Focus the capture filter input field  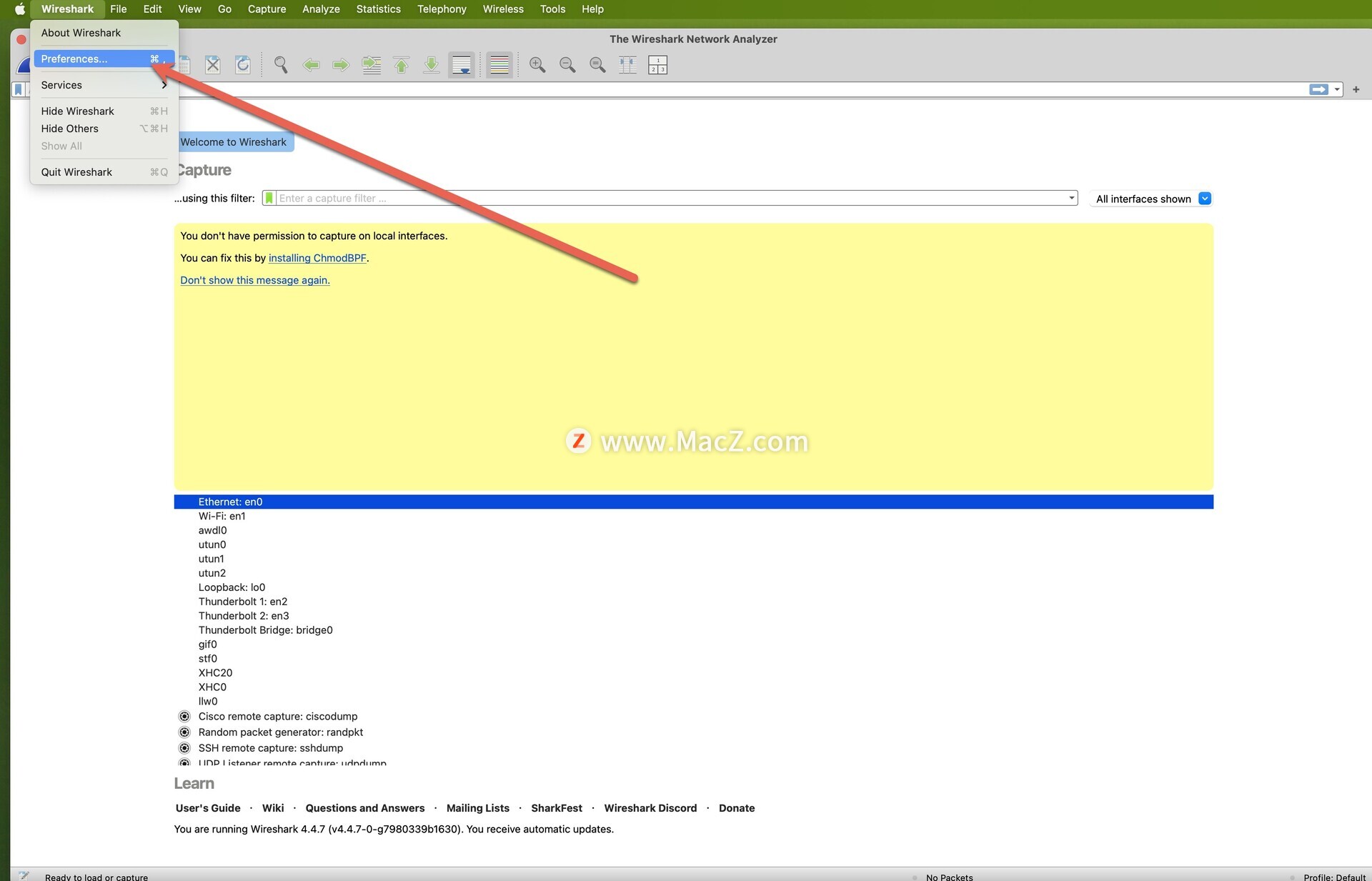[x=672, y=198]
